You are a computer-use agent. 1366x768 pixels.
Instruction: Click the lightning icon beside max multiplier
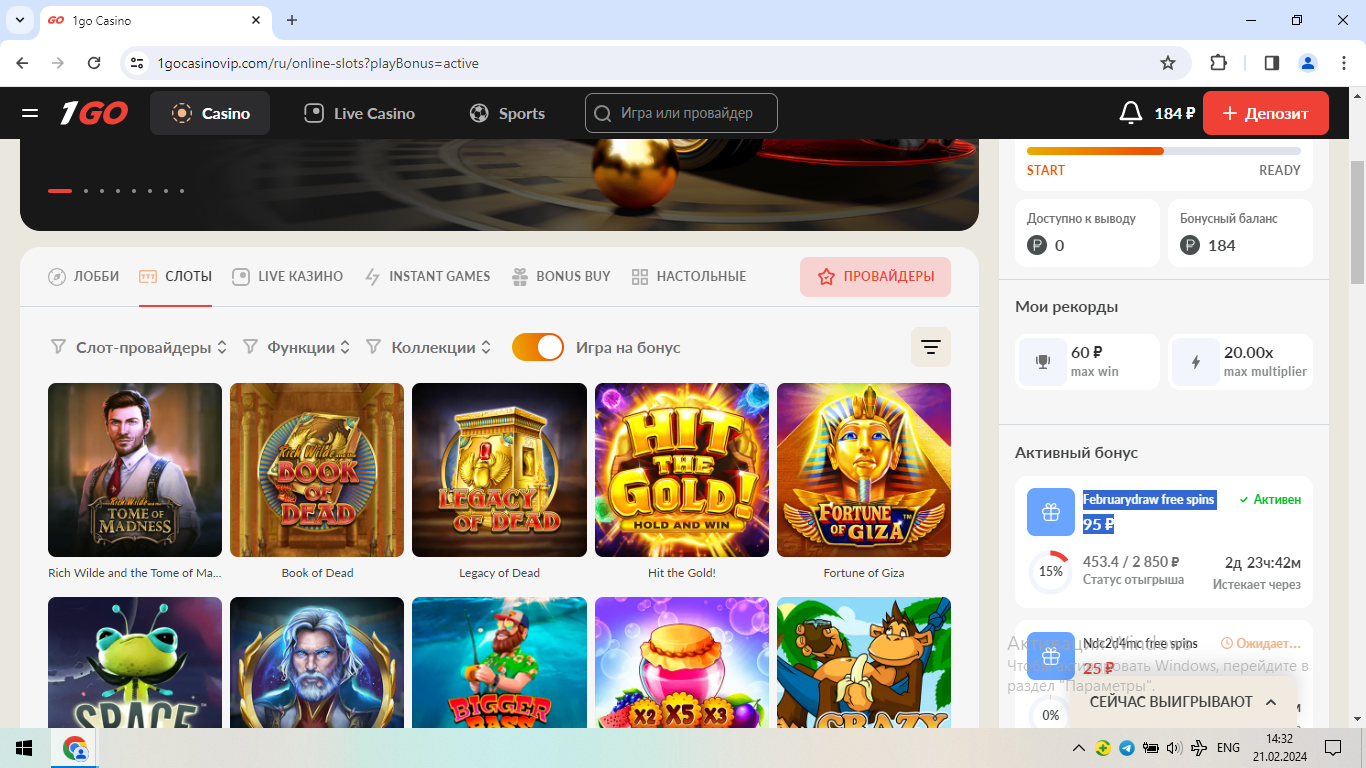coord(1196,362)
